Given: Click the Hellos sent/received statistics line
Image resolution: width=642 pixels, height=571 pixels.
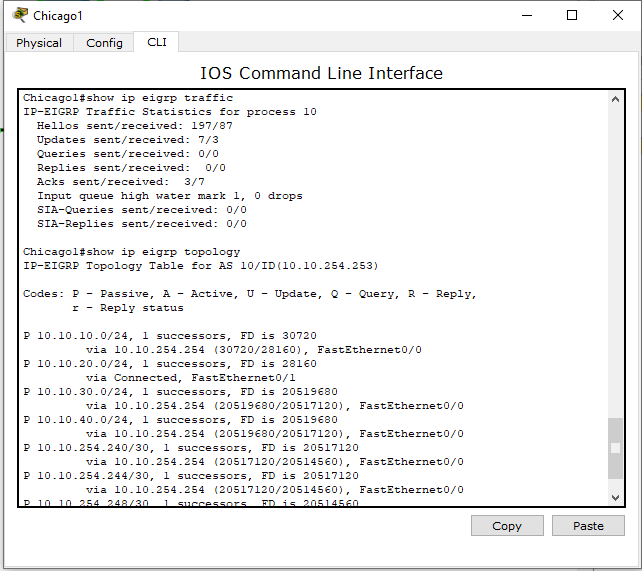Looking at the screenshot, I should coord(135,126).
